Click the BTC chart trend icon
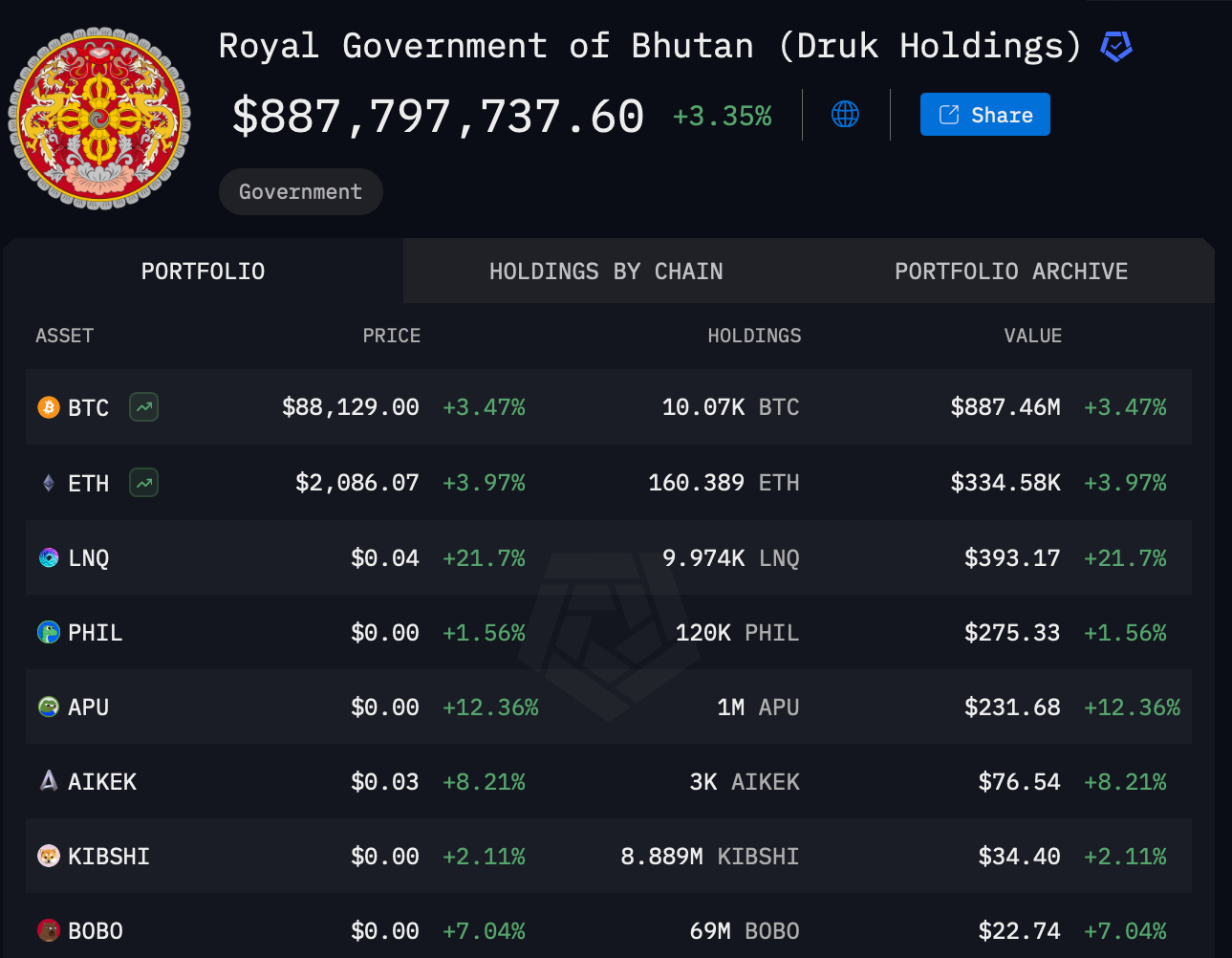 click(x=144, y=407)
